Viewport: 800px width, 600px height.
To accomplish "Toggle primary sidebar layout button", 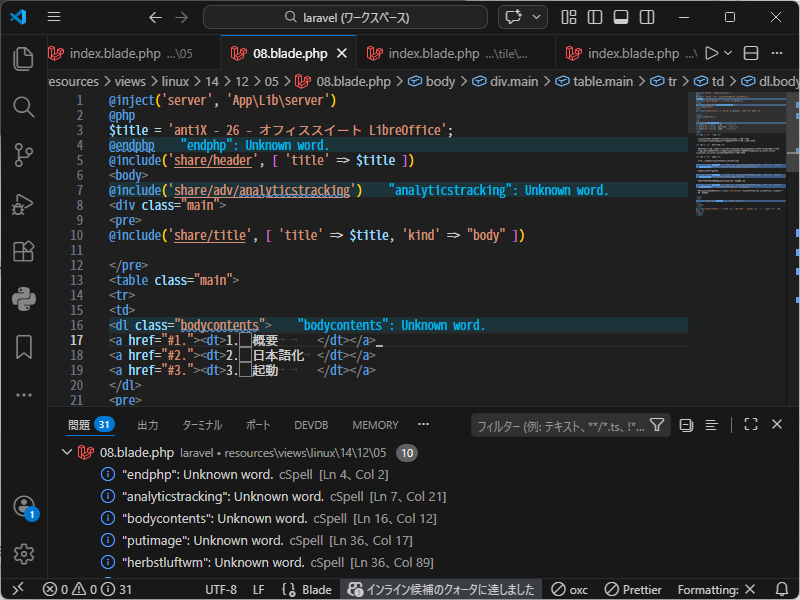I will [x=595, y=18].
